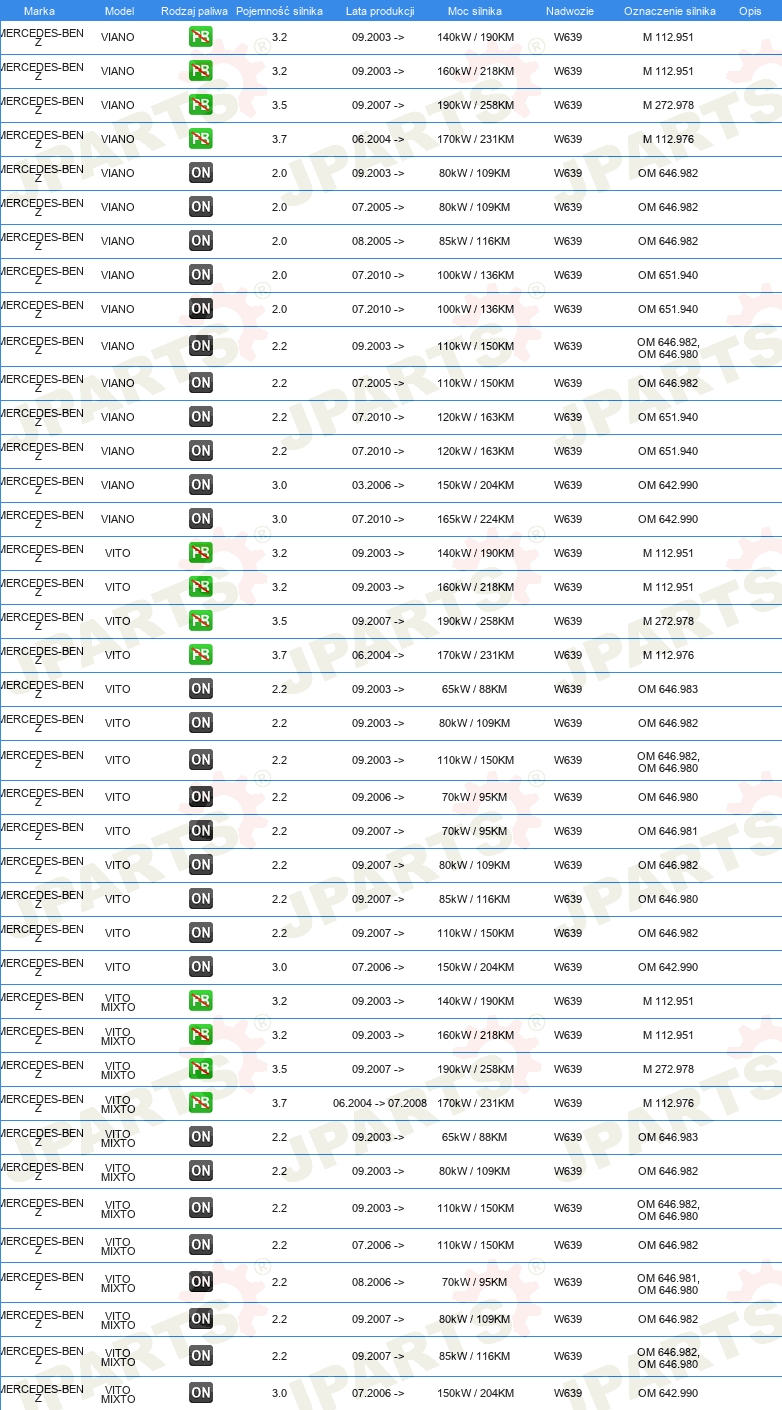Click the M 112.976 code in the VIANO row
The height and width of the screenshot is (1410, 782).
click(x=668, y=139)
